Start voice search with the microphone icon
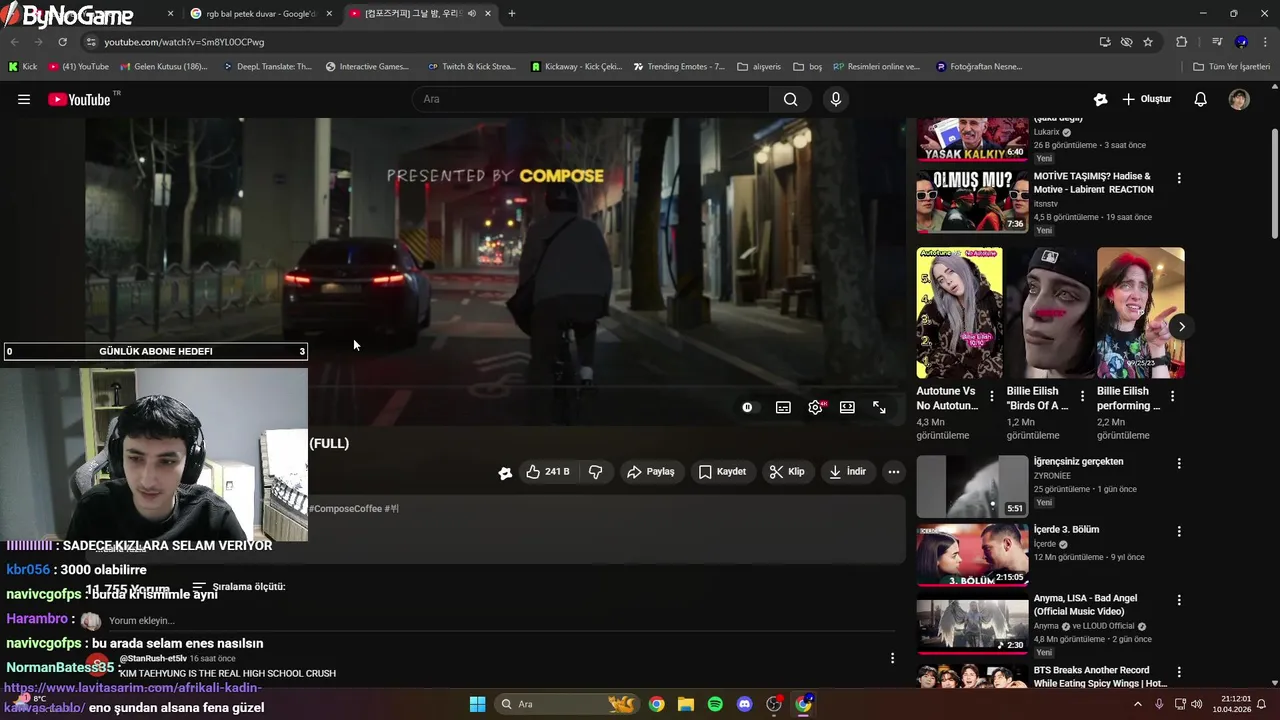The image size is (1280, 720). tap(836, 99)
